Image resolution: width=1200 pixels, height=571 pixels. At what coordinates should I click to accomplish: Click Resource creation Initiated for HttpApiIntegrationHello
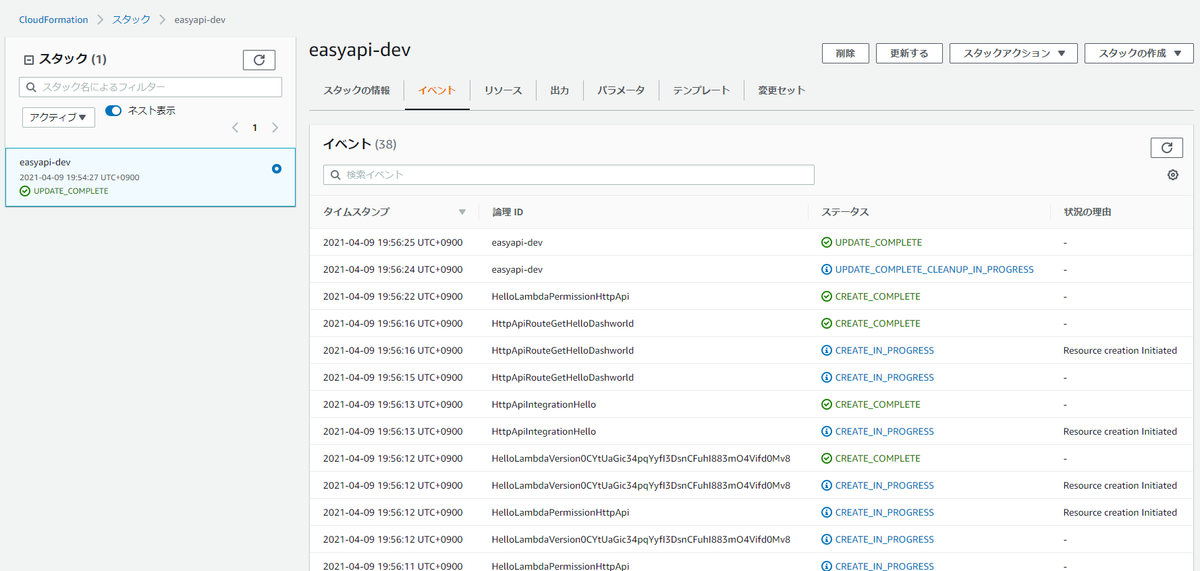click(1120, 432)
